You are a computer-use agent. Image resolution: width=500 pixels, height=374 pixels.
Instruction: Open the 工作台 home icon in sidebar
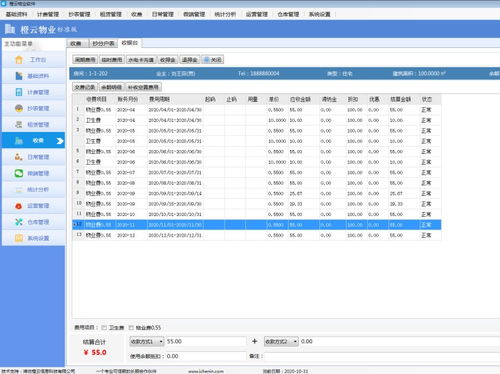pyautogui.click(x=19, y=60)
